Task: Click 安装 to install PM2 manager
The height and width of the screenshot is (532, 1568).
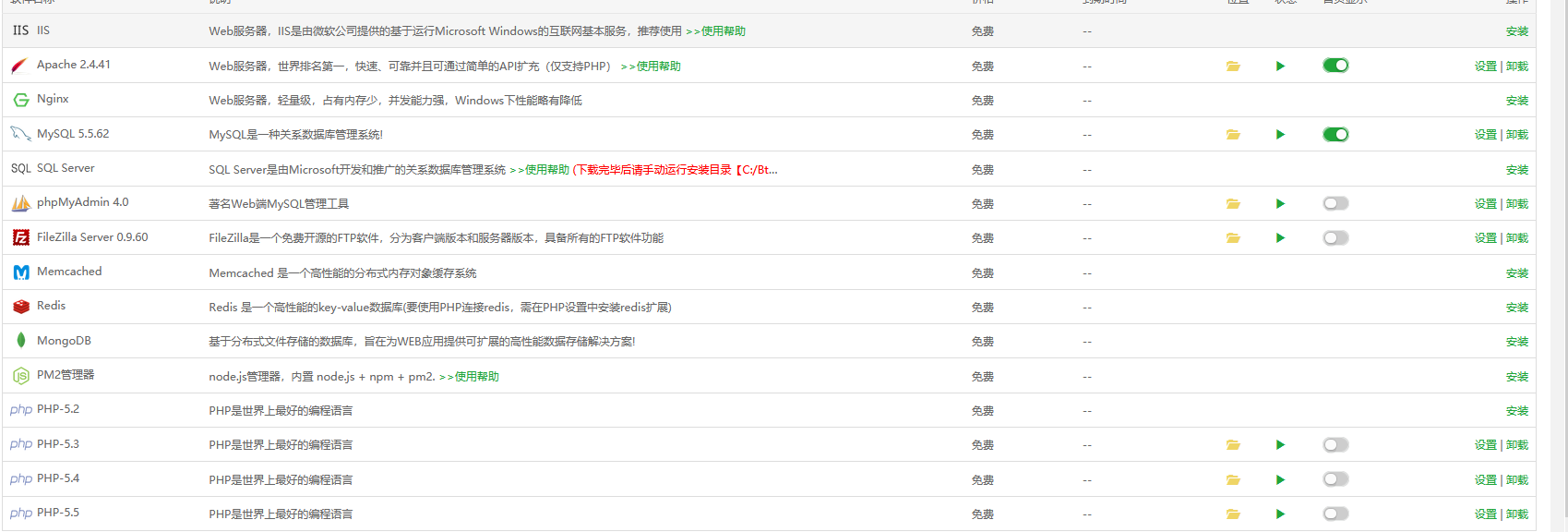Action: coord(1517,377)
